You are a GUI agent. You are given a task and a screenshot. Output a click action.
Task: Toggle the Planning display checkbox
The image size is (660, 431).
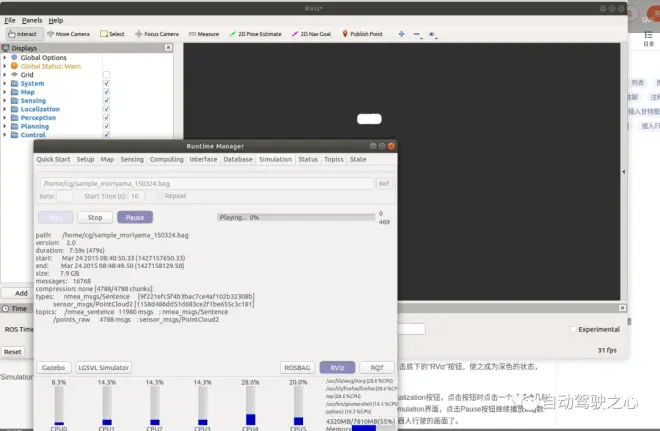pyautogui.click(x=106, y=126)
